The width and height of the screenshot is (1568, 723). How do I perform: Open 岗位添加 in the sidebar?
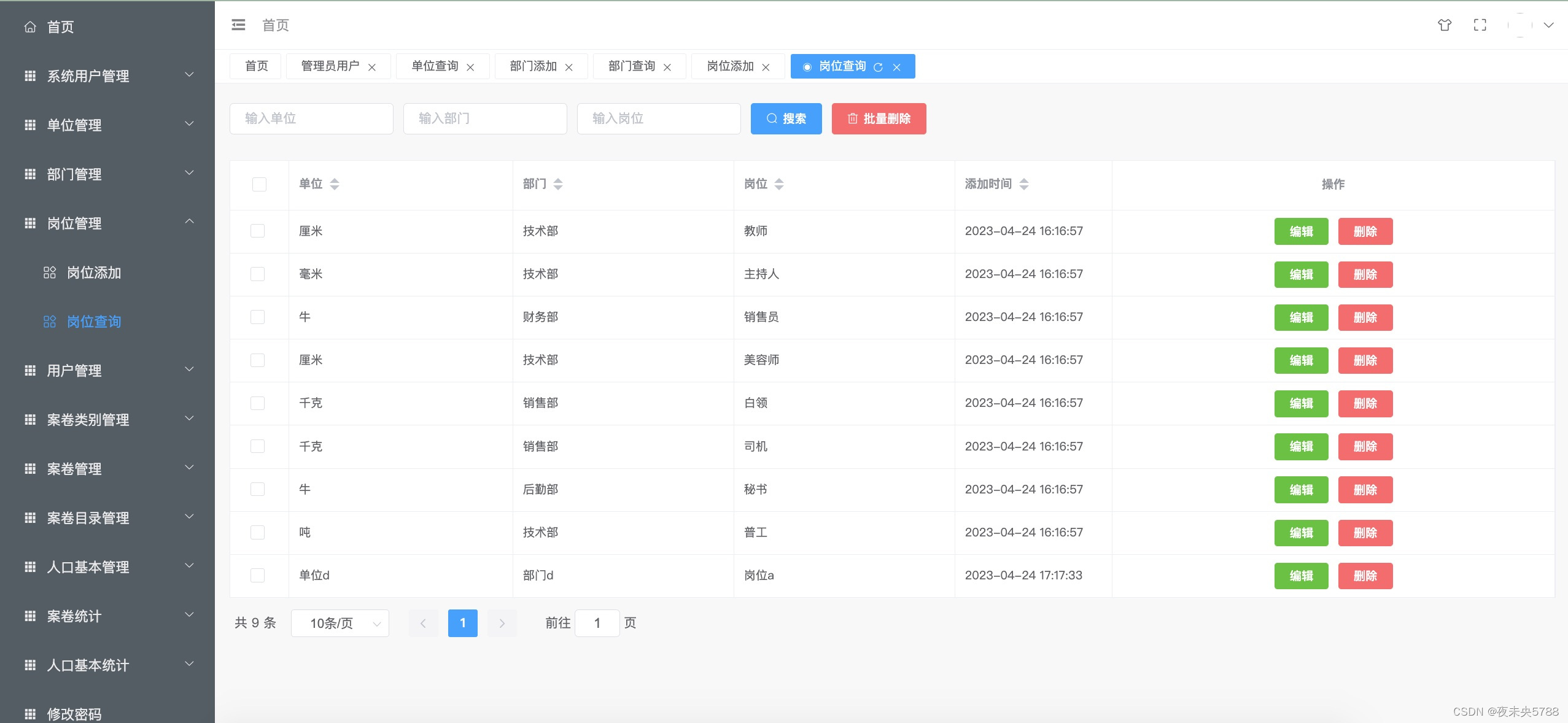click(x=93, y=273)
